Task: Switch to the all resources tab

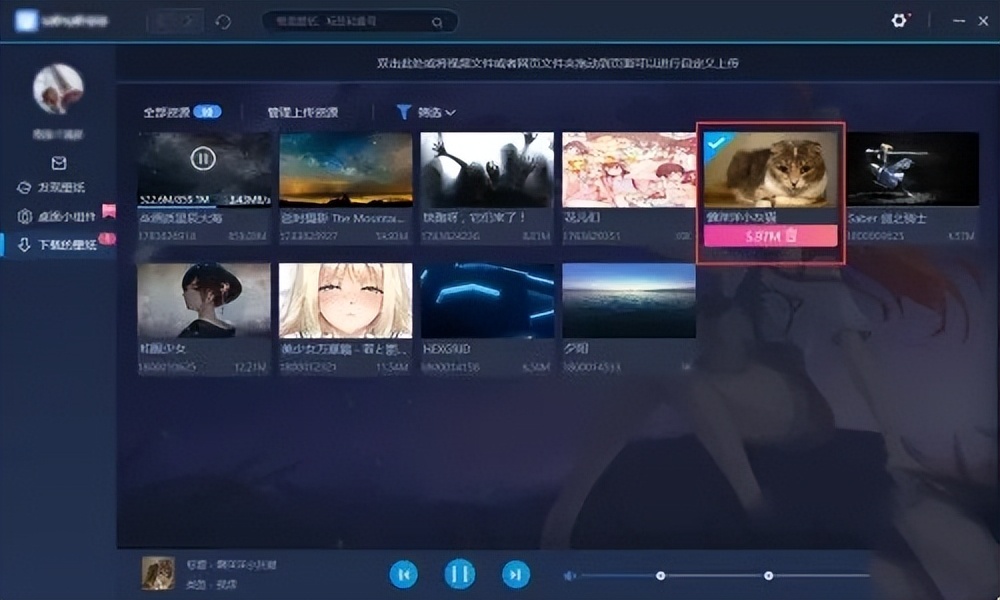Action: pyautogui.click(x=165, y=112)
